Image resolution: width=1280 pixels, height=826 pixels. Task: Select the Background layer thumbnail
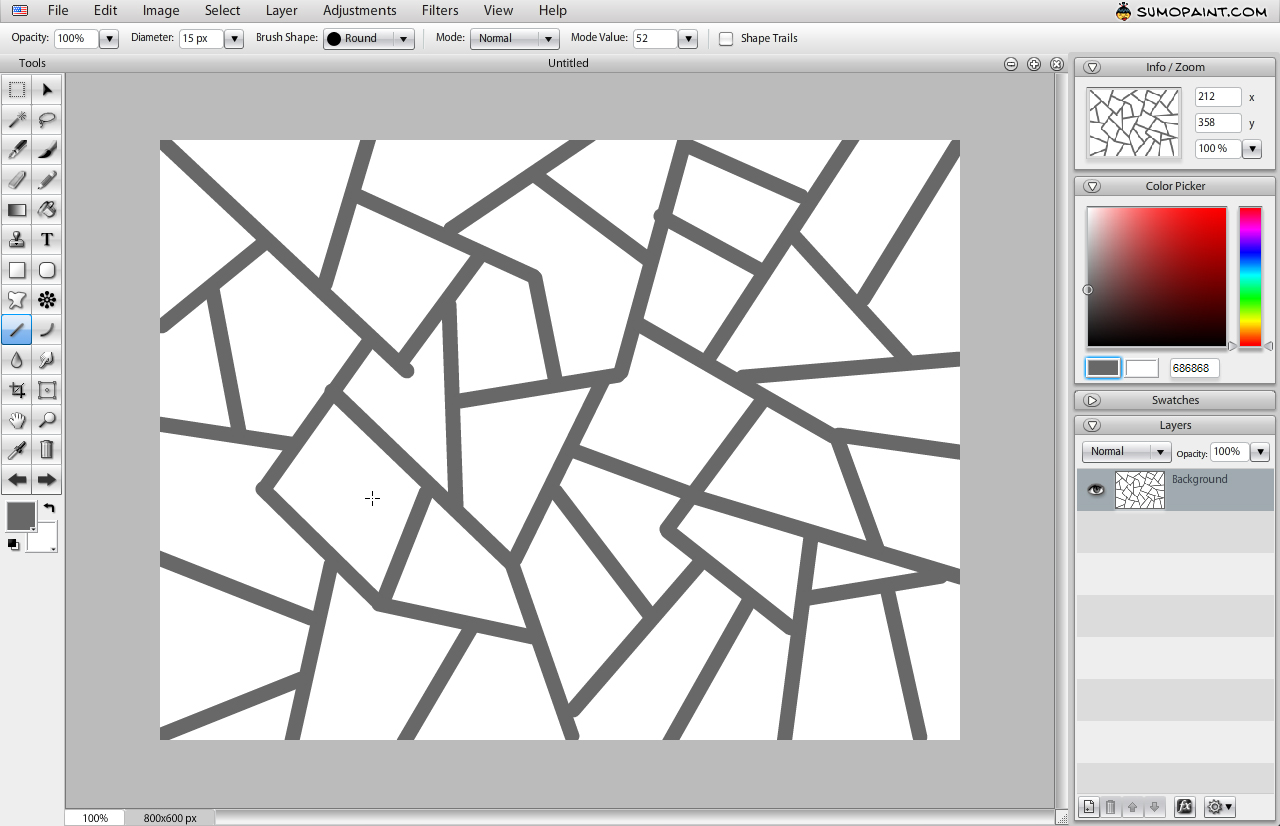coord(1140,490)
